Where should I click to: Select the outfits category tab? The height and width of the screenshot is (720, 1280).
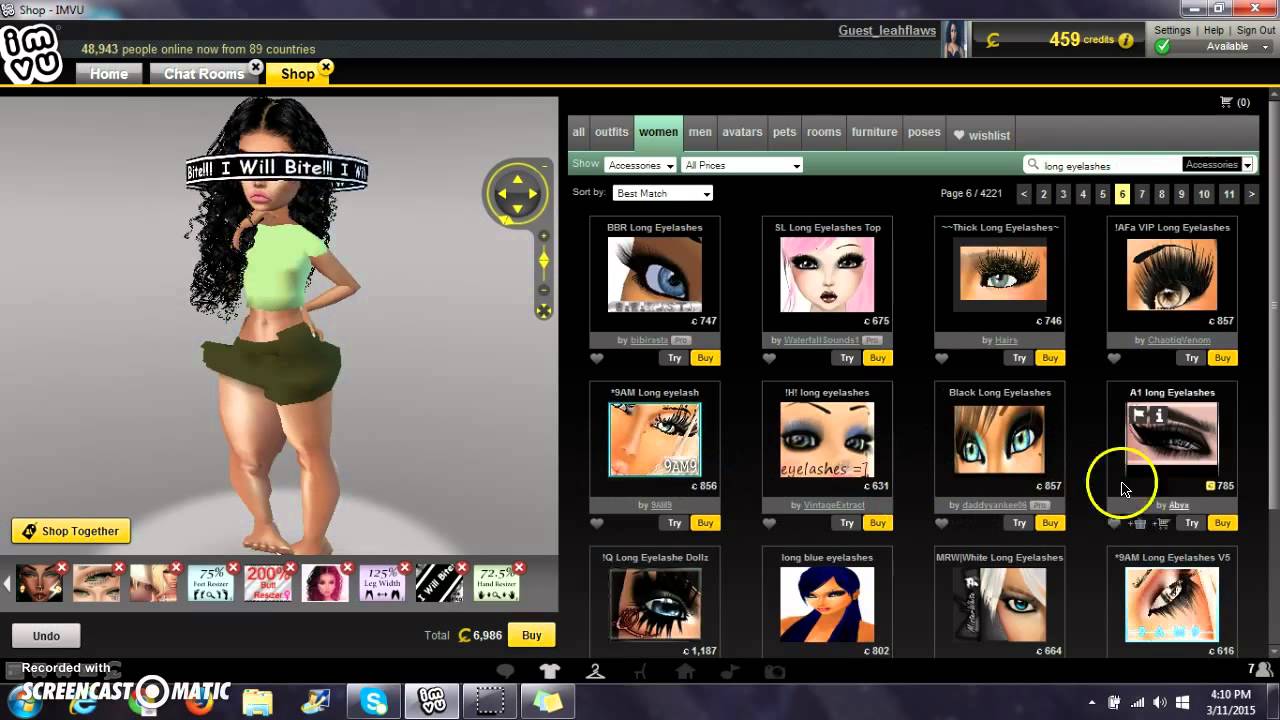(611, 132)
